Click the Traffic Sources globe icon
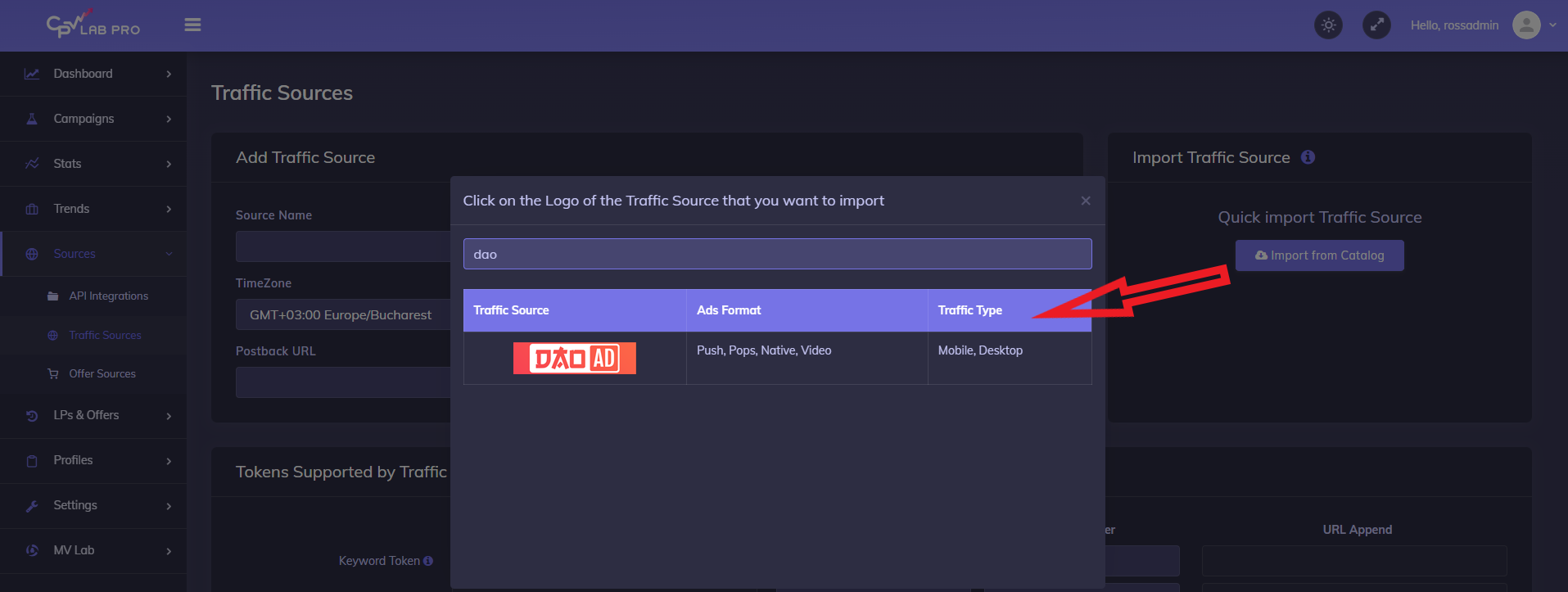The height and width of the screenshot is (592, 1568). pos(53,336)
